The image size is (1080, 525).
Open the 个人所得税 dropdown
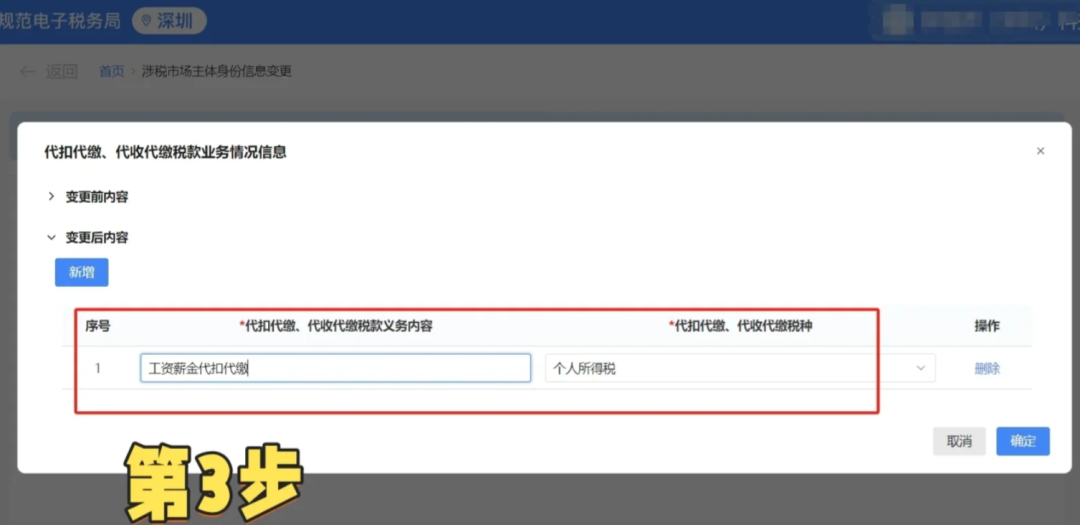click(x=740, y=368)
